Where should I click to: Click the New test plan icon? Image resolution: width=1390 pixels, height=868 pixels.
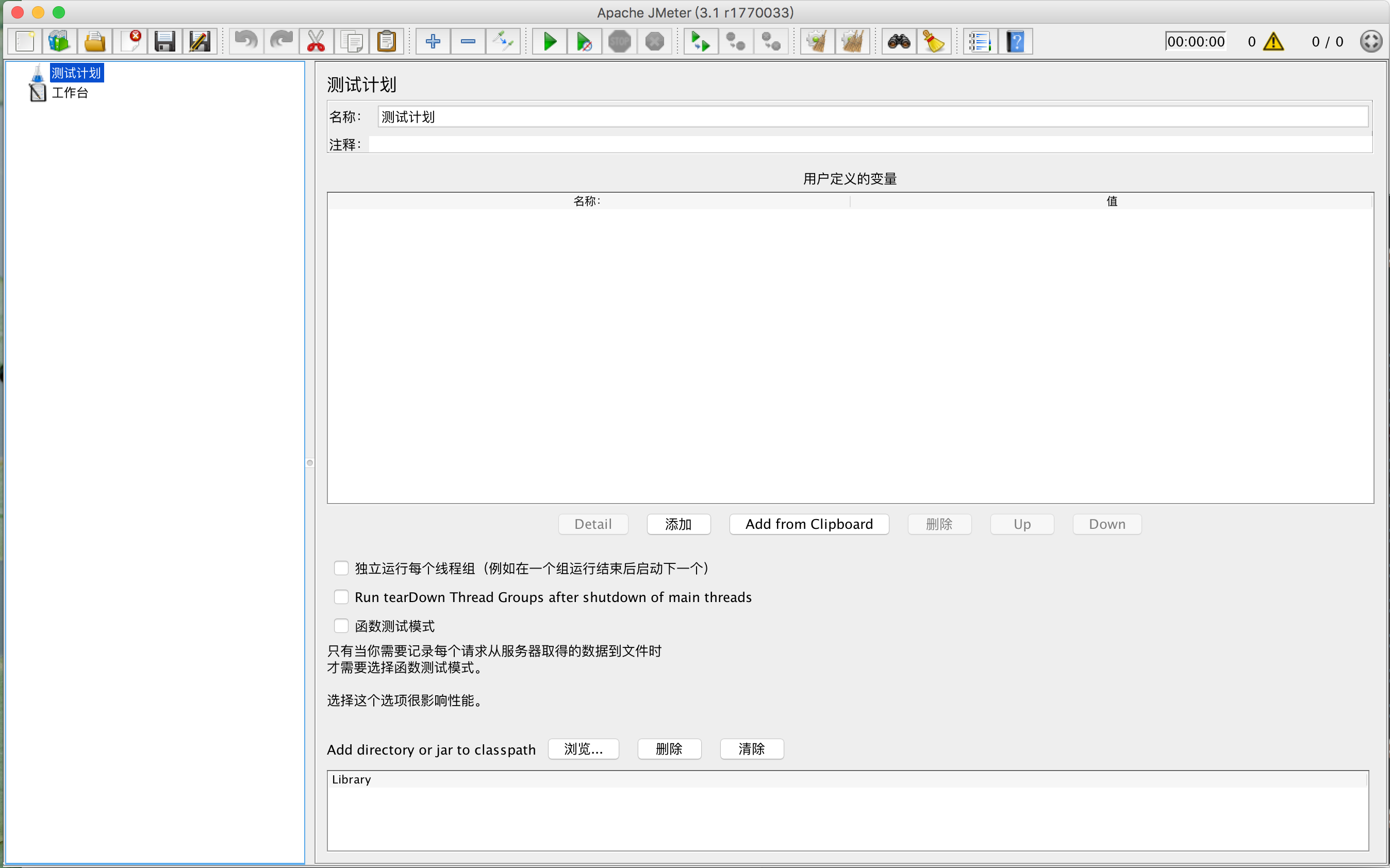pyautogui.click(x=25, y=42)
